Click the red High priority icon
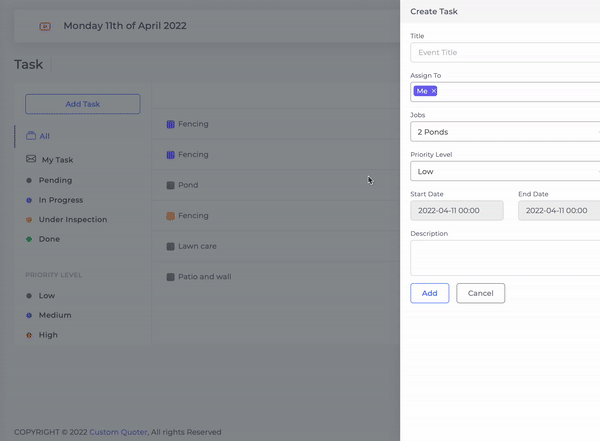 (x=29, y=335)
